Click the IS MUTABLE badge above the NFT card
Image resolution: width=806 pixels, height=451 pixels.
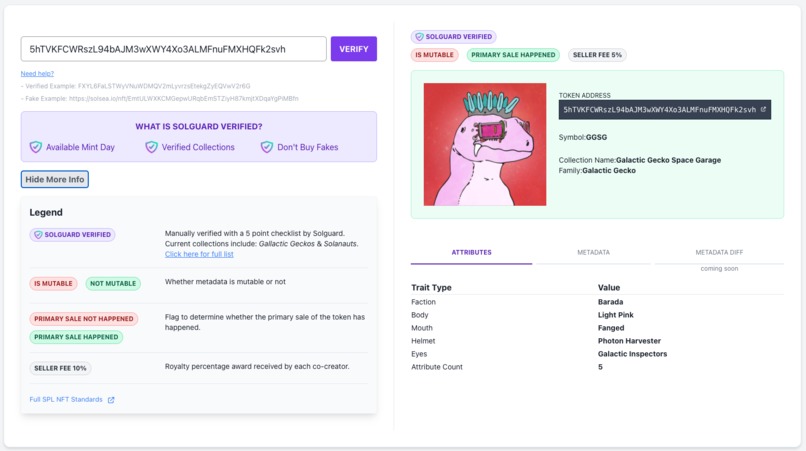[434, 55]
